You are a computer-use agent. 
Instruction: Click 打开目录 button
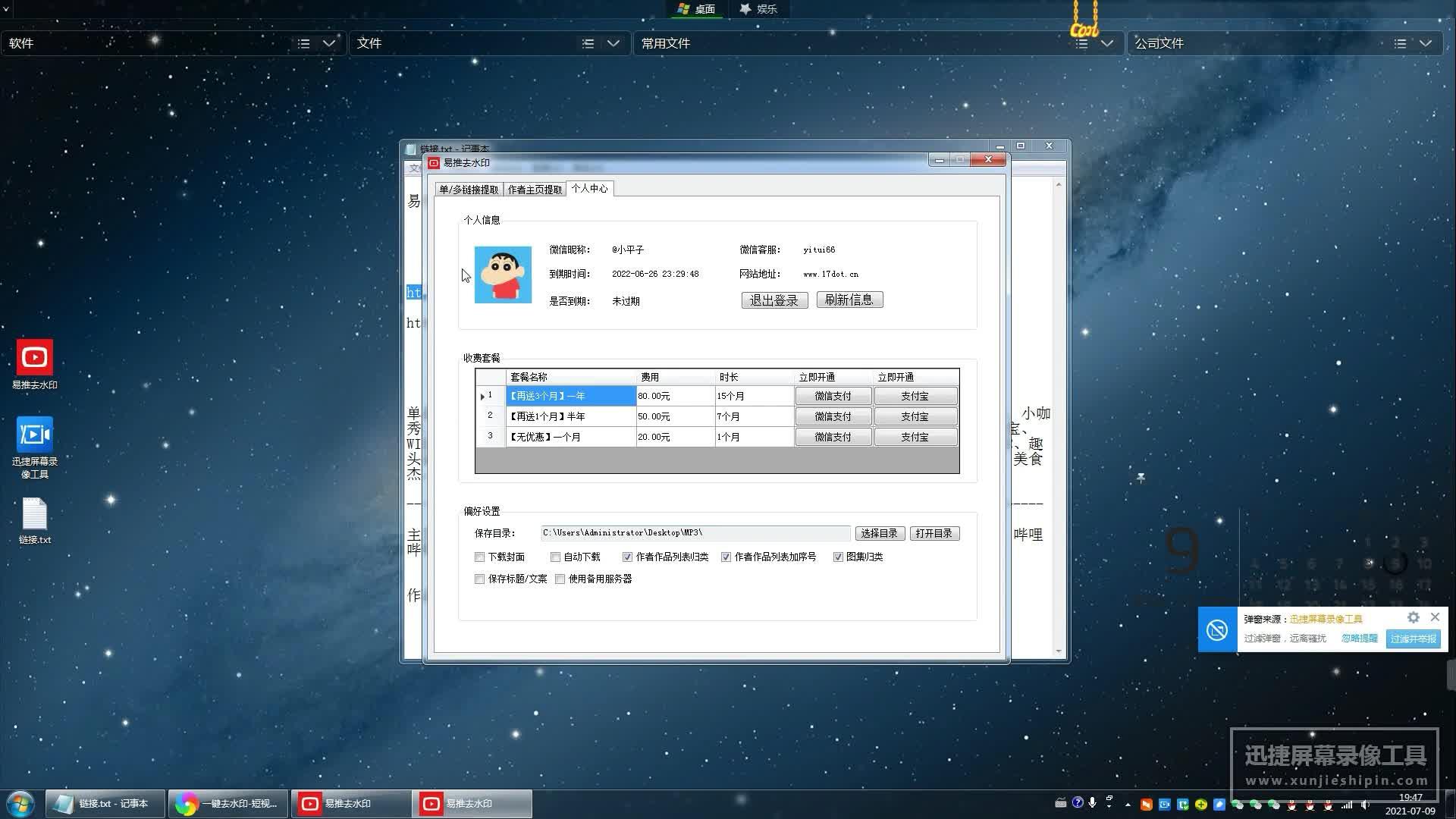click(934, 534)
